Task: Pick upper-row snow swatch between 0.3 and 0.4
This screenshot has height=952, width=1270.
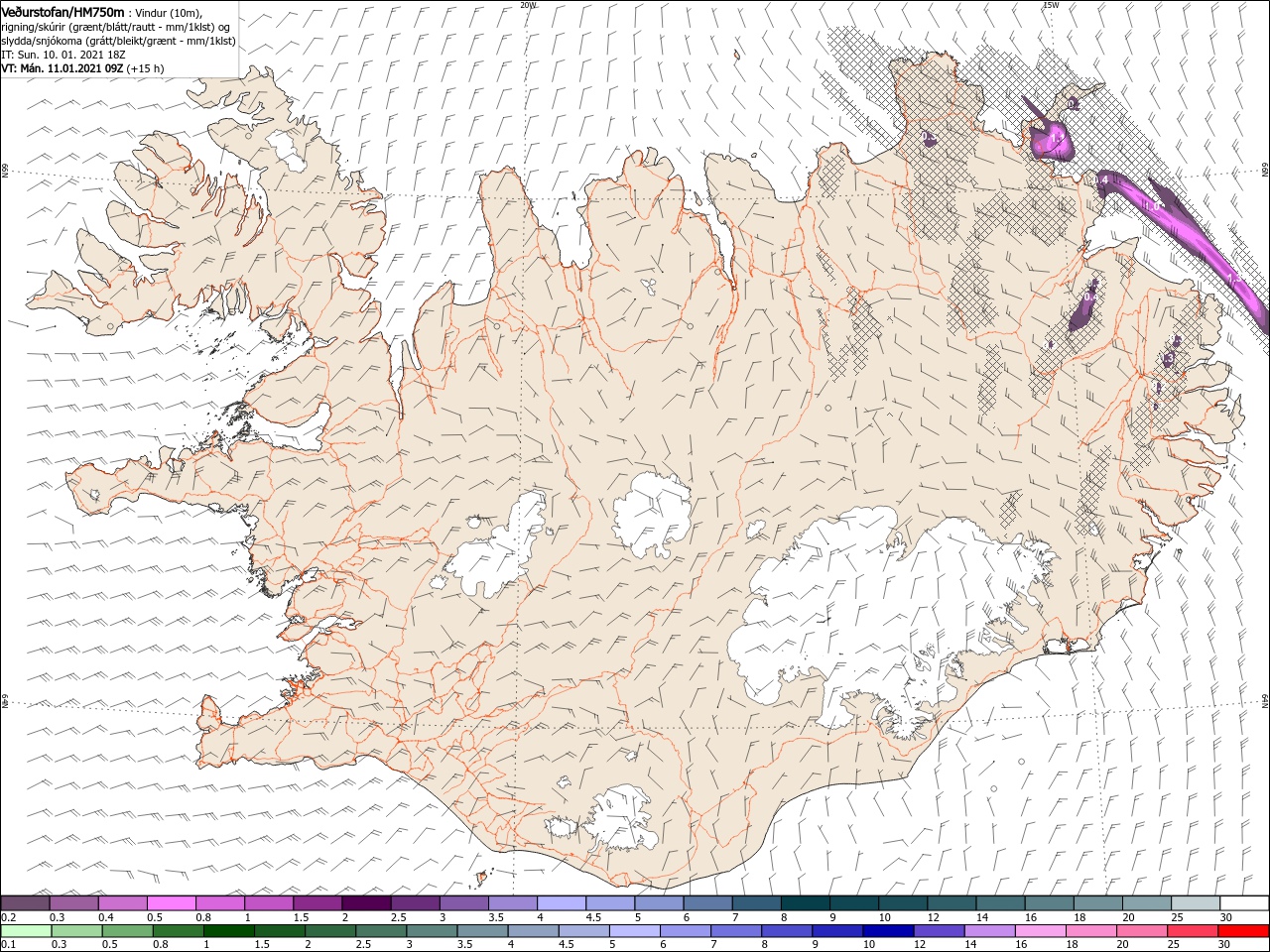Action: [73, 903]
